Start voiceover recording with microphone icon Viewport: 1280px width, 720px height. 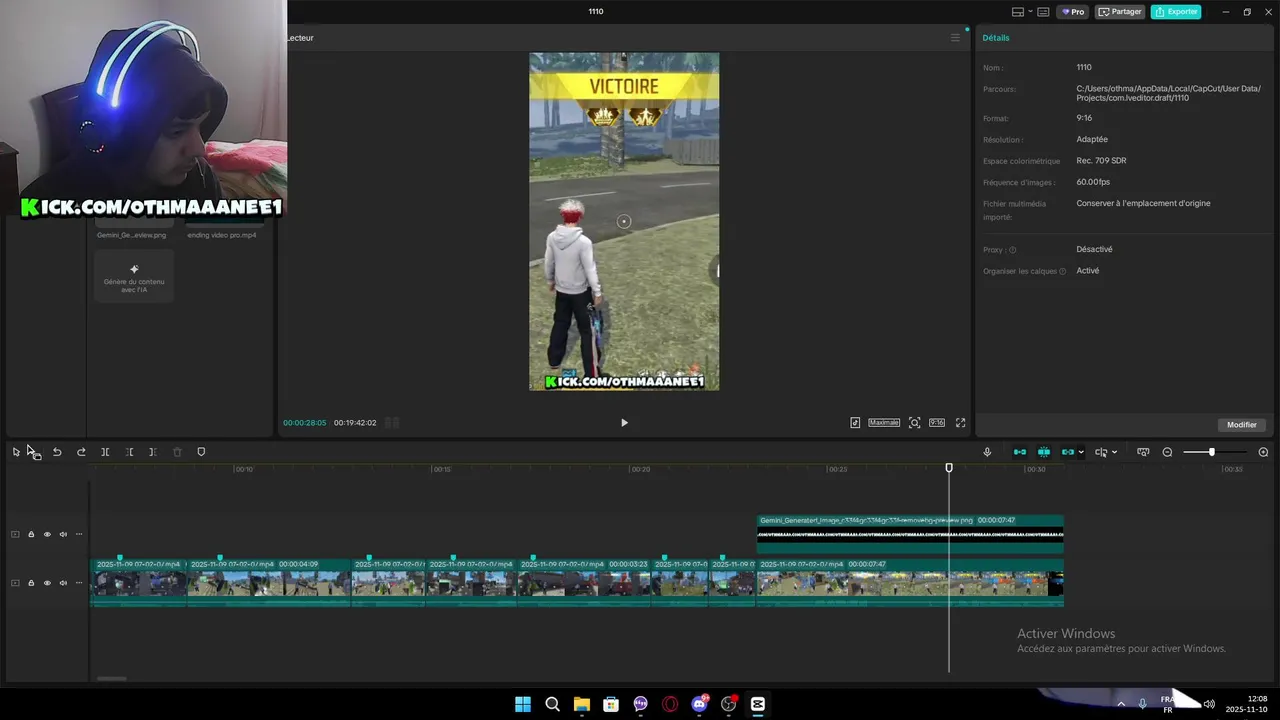click(987, 452)
